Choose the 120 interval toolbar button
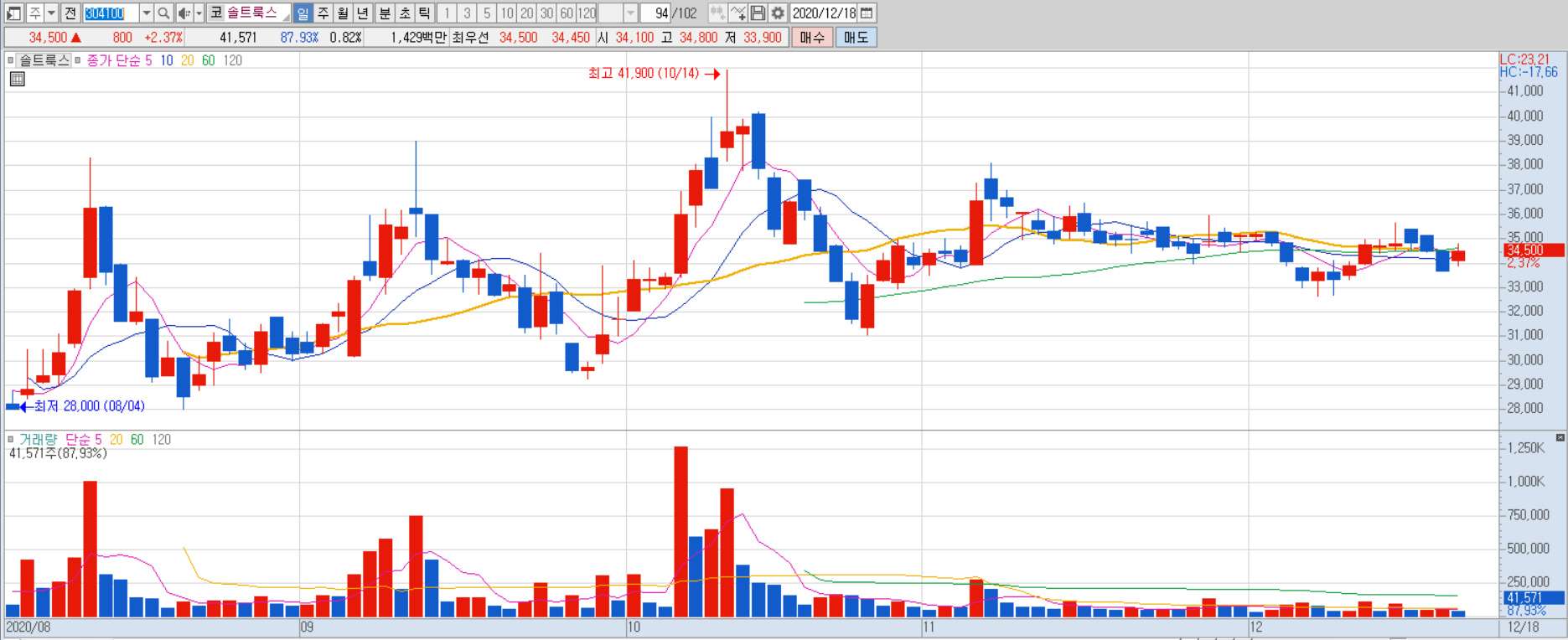Image resolution: width=1568 pixels, height=640 pixels. [x=587, y=13]
